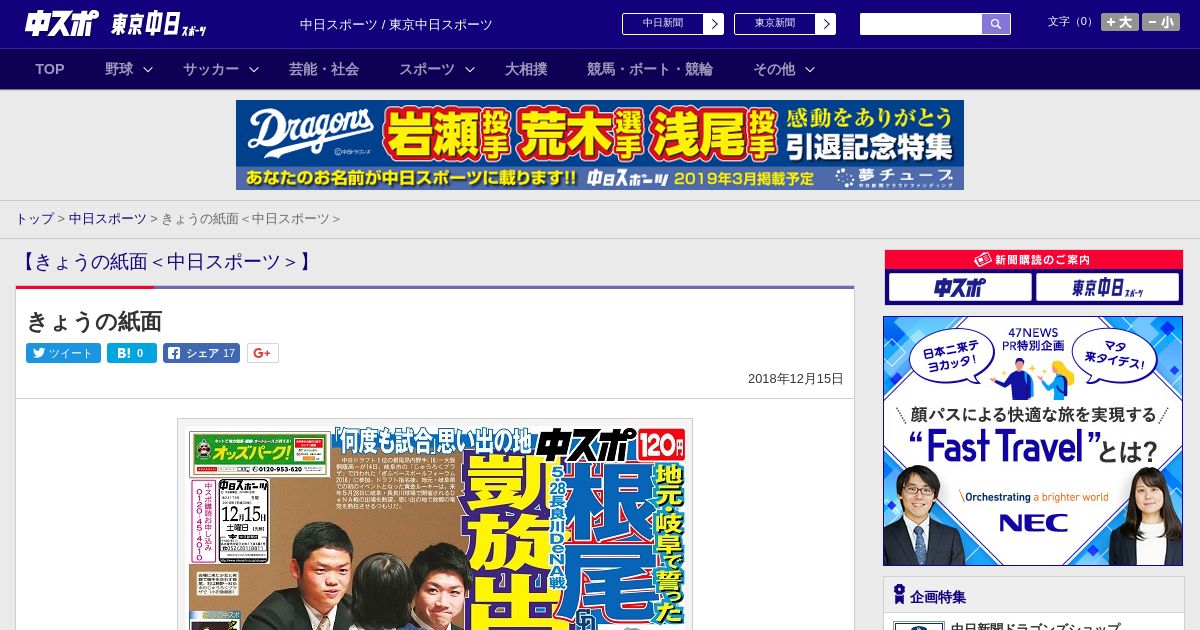The height and width of the screenshot is (630, 1200).
Task: Click the date 2018年12月15日
Action: pyautogui.click(x=796, y=379)
